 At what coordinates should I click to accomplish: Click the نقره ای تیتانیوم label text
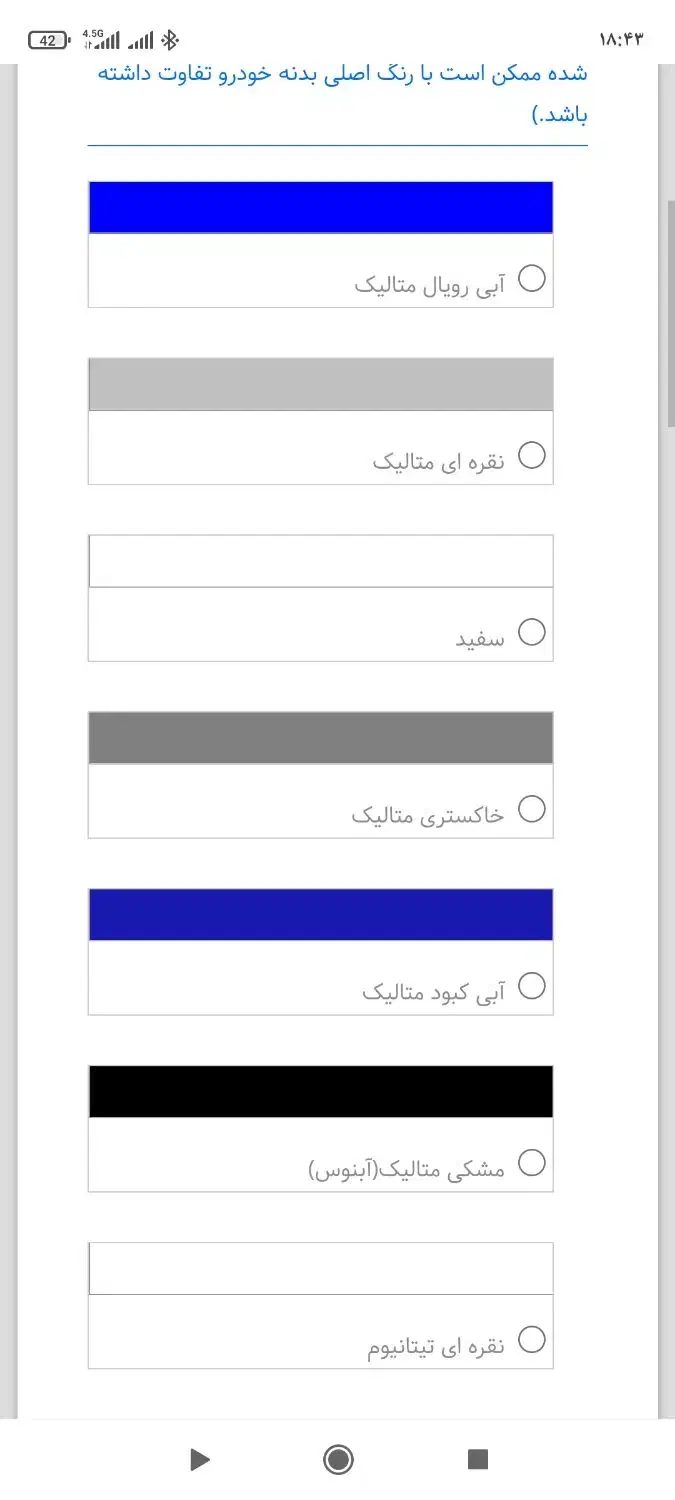tap(436, 1347)
